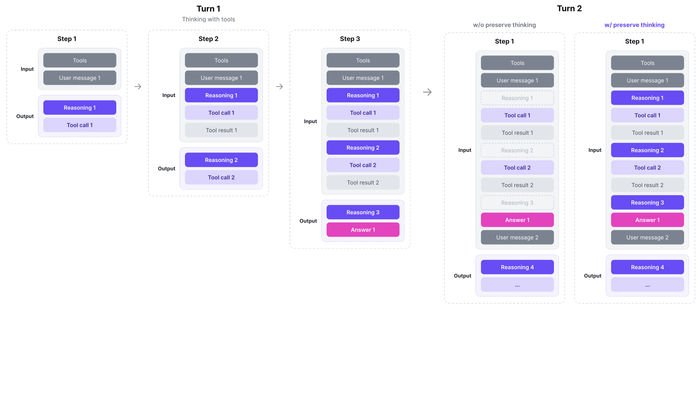The image size is (700, 394).
Task: Click User message 2 in w/o preserve thinking column
Action: 517,237
